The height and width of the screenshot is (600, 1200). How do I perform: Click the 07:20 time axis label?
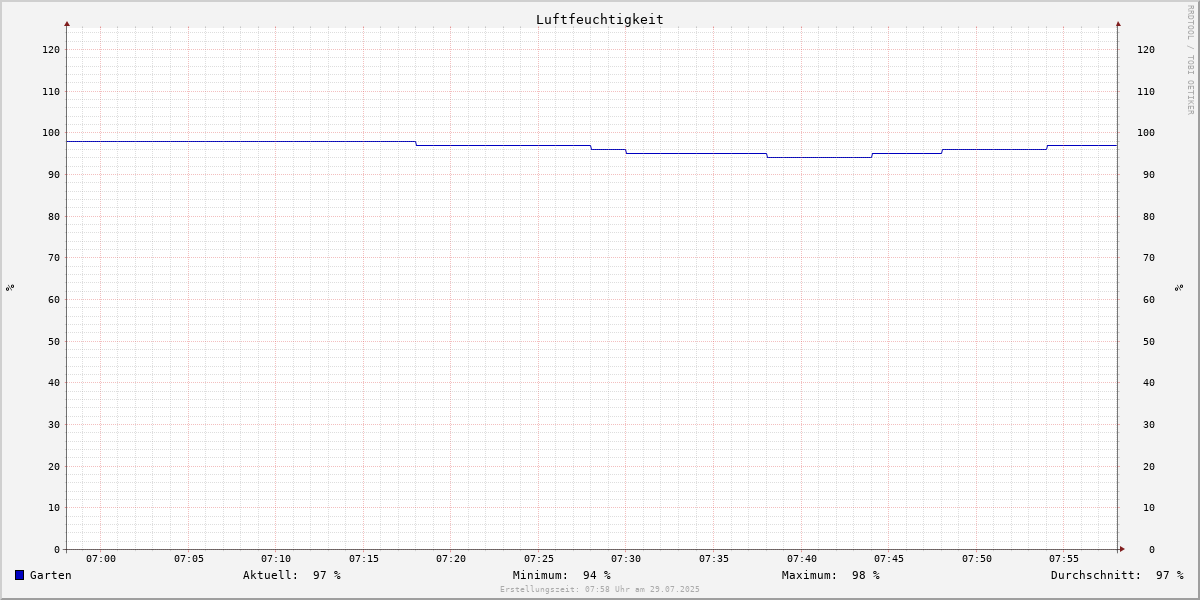tap(451, 559)
